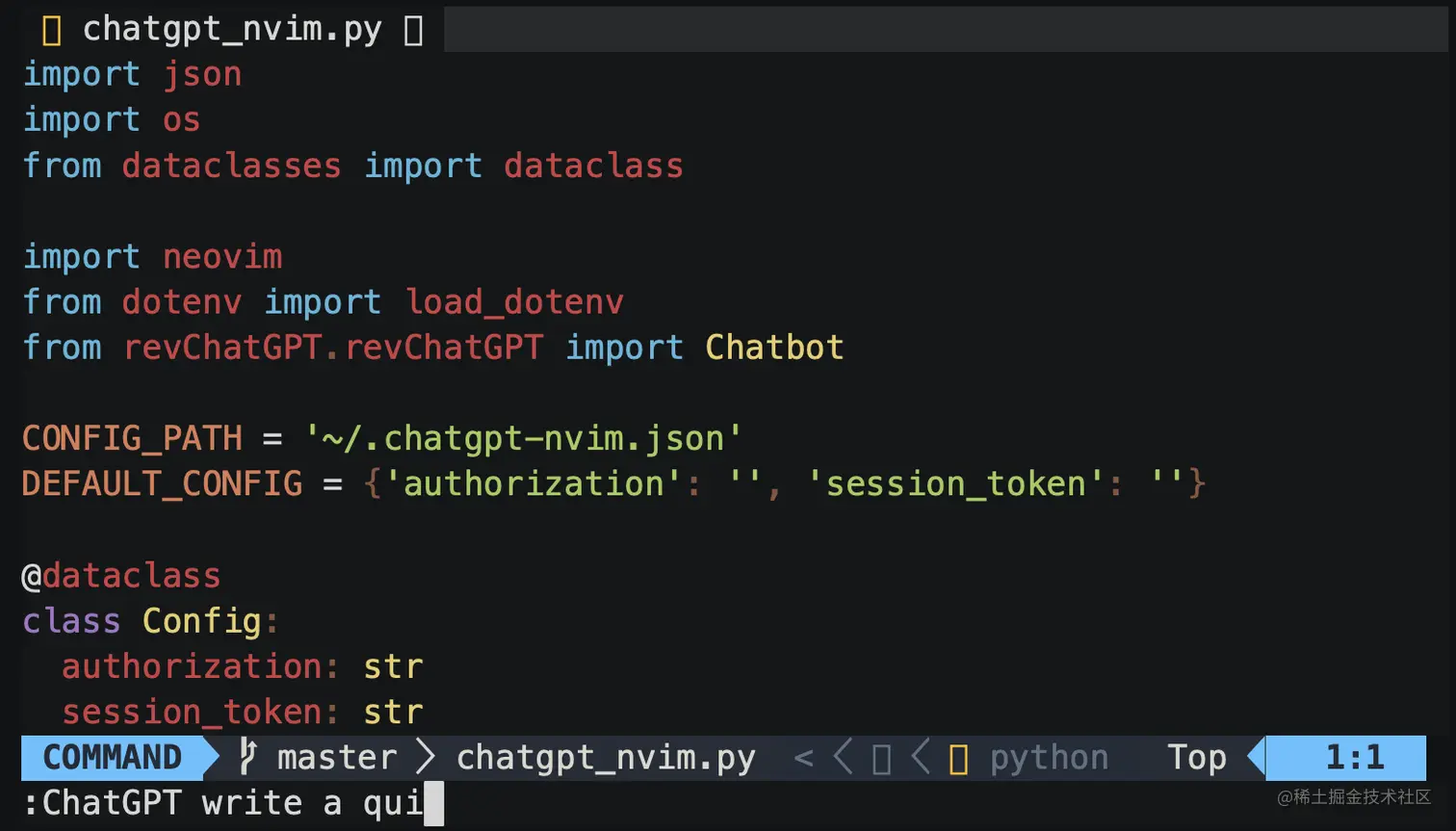The width and height of the screenshot is (1456, 831).
Task: Click the 'dotenv' module name
Action: 181,302
